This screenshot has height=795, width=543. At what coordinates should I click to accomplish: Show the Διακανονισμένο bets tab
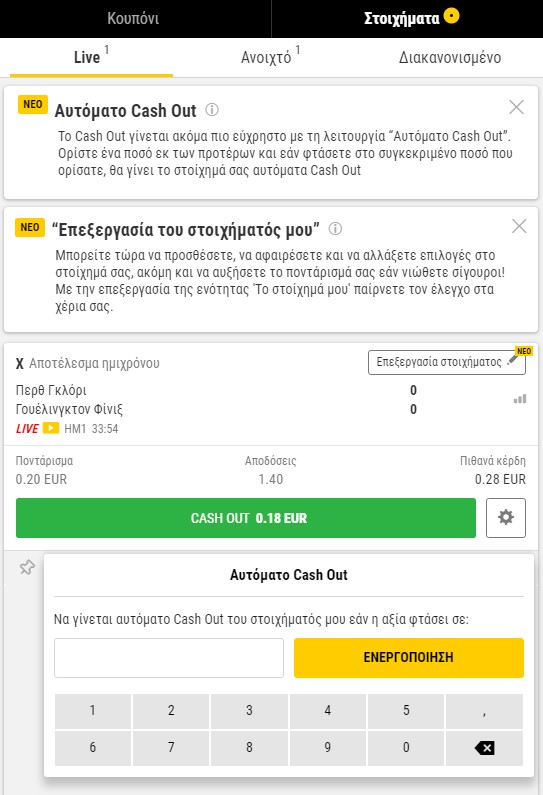(450, 57)
